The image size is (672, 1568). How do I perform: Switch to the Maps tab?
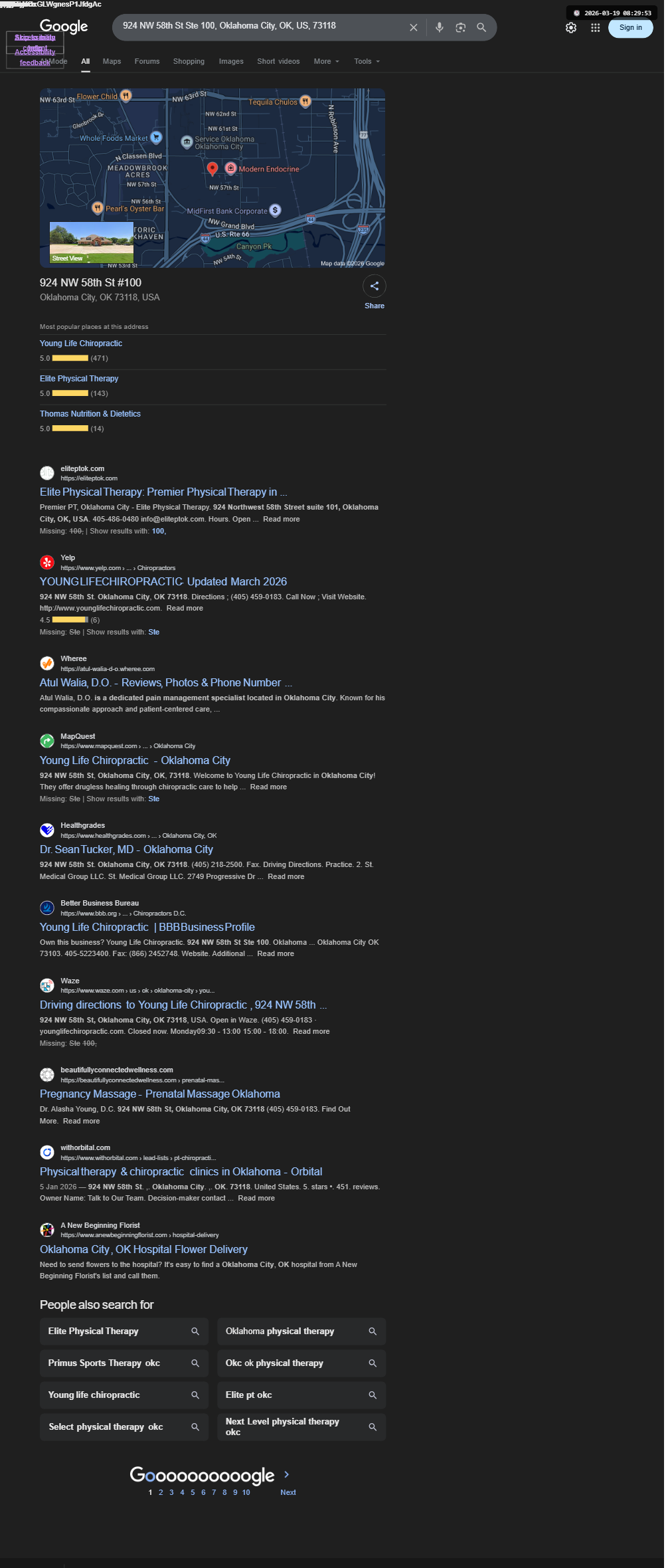(x=112, y=61)
